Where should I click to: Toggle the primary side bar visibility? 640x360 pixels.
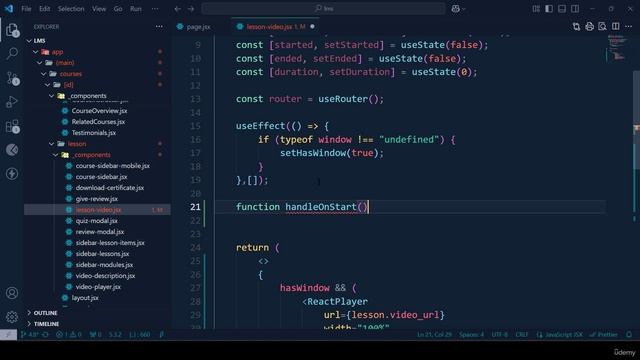point(549,9)
